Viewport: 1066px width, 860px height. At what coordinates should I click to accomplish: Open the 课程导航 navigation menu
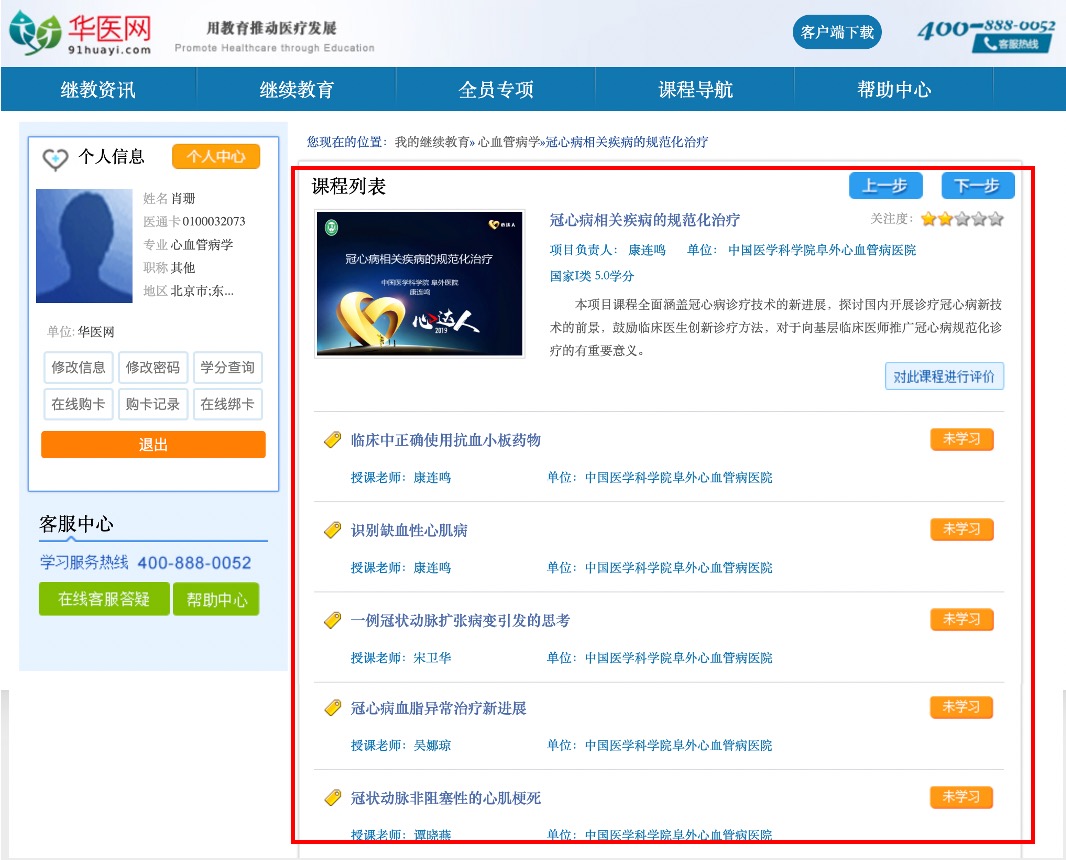695,90
